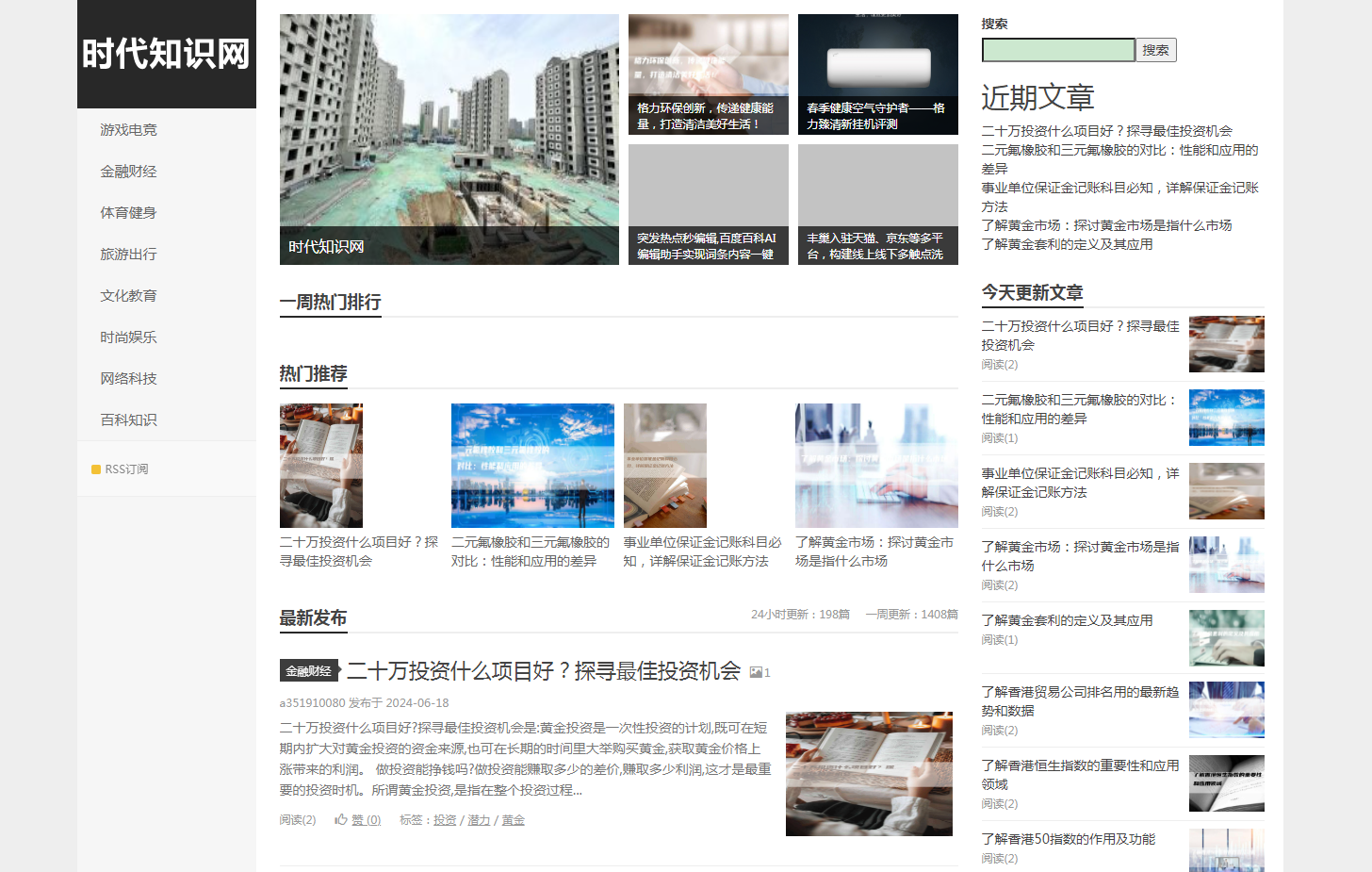1372x872 pixels.
Task: Open the large construction site featured image
Action: [x=449, y=140]
